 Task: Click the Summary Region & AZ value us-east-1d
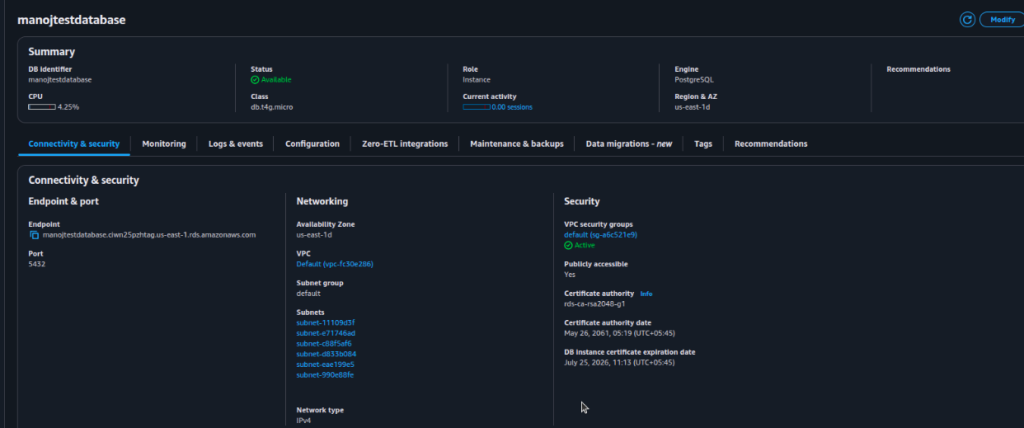(692, 107)
